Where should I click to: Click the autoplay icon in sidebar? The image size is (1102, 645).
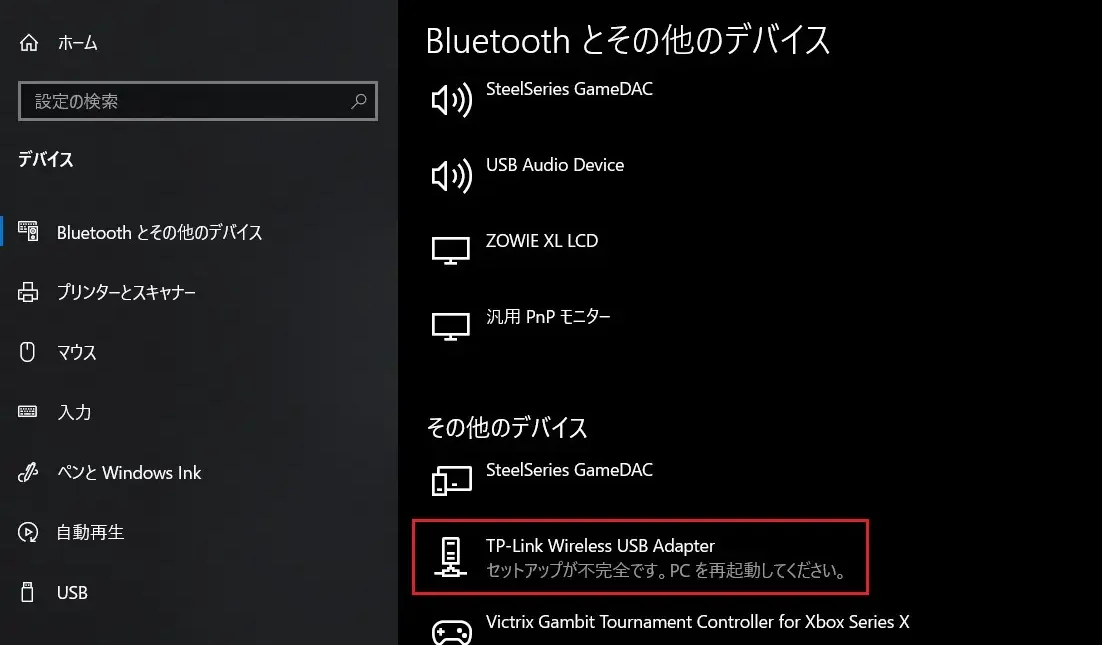coord(28,532)
